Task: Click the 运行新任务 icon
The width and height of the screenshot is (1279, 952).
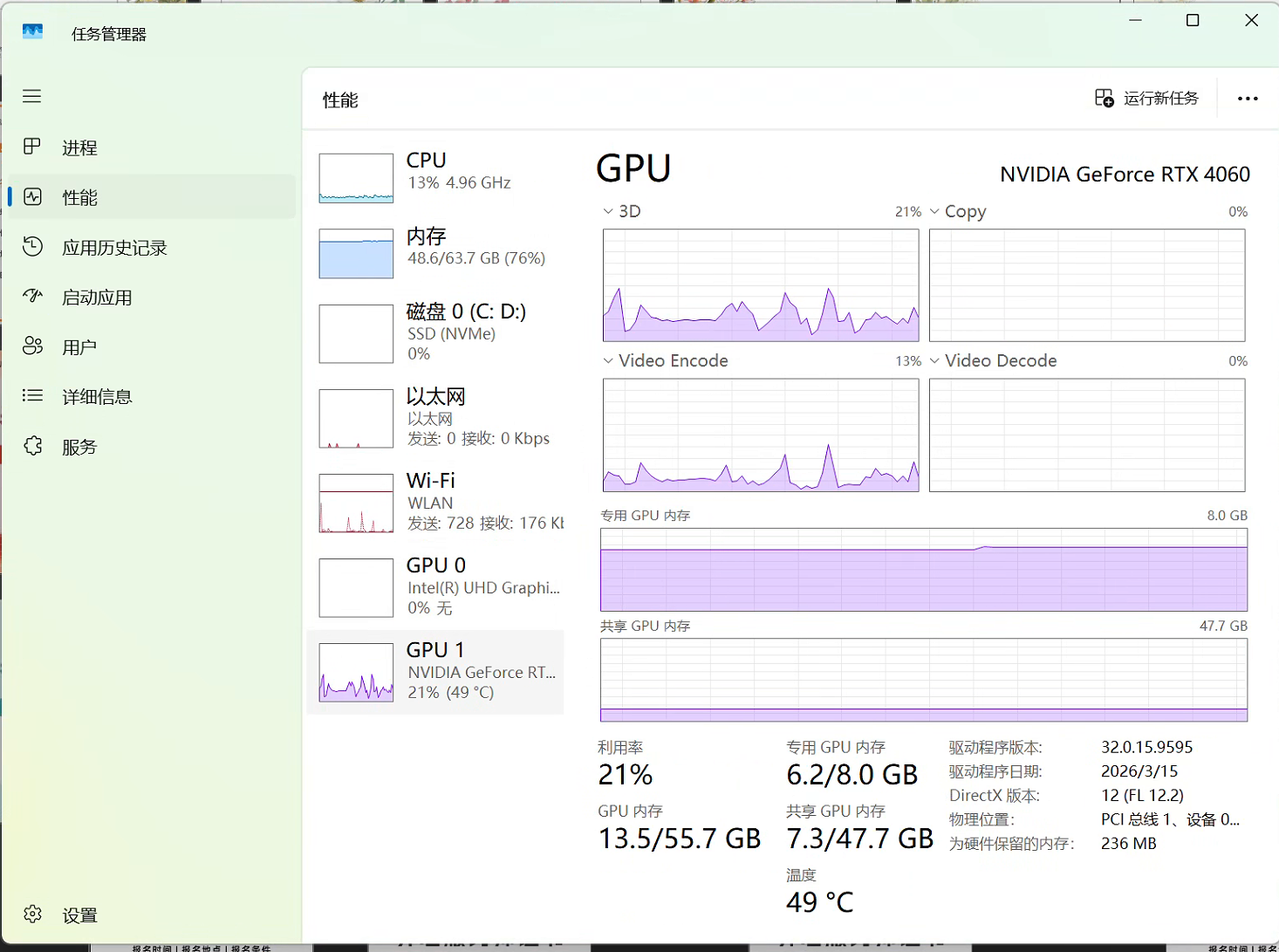Action: 1105,98
